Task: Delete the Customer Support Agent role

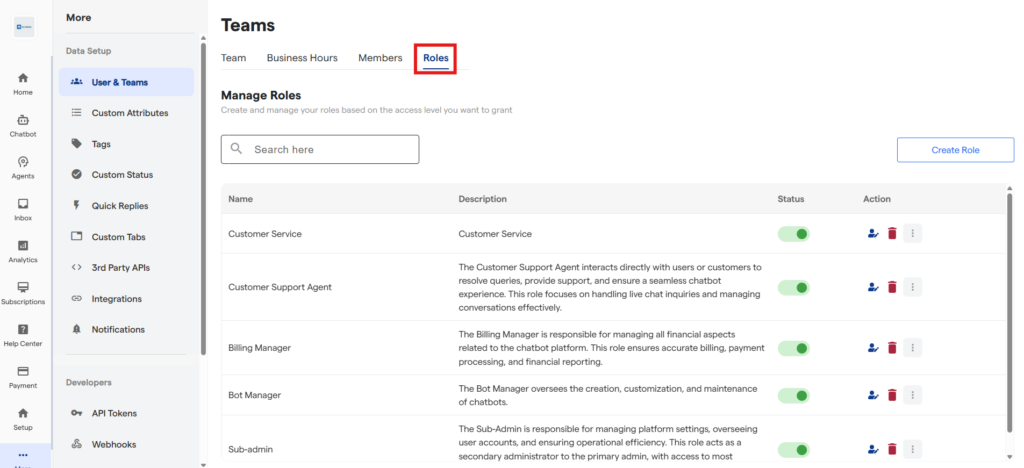Action: click(892, 287)
